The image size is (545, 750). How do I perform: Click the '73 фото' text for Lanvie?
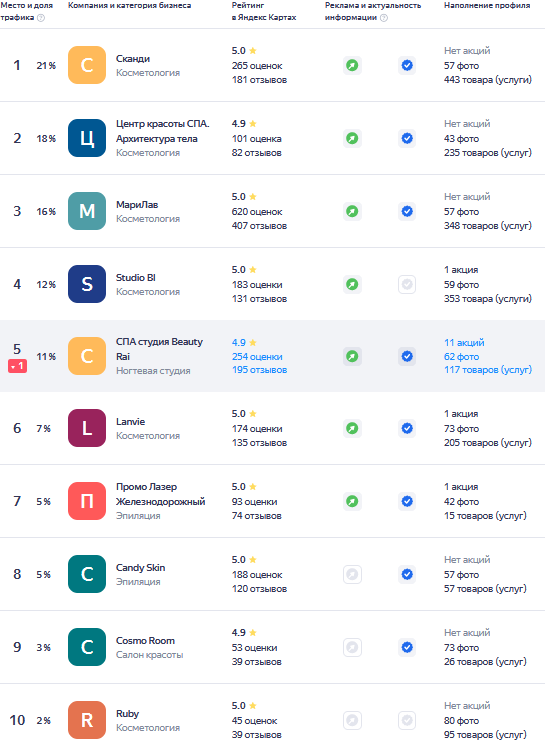coord(461,429)
